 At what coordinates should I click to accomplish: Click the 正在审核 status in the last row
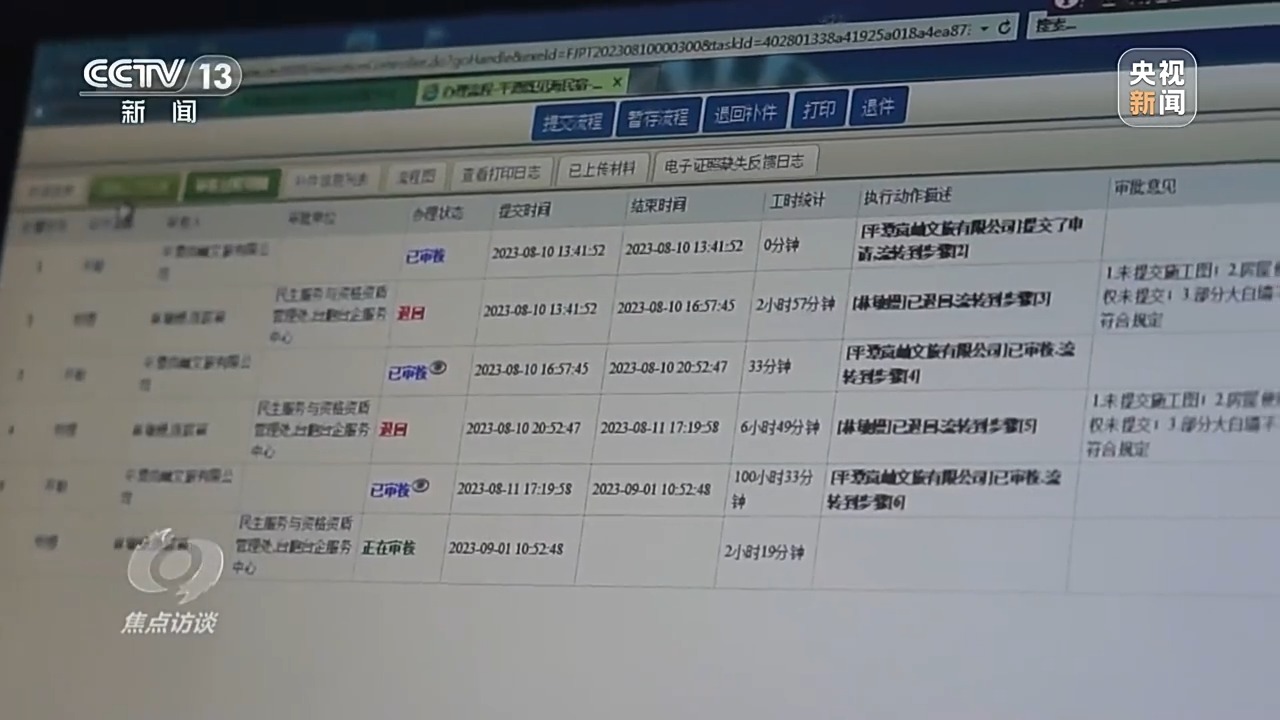389,548
